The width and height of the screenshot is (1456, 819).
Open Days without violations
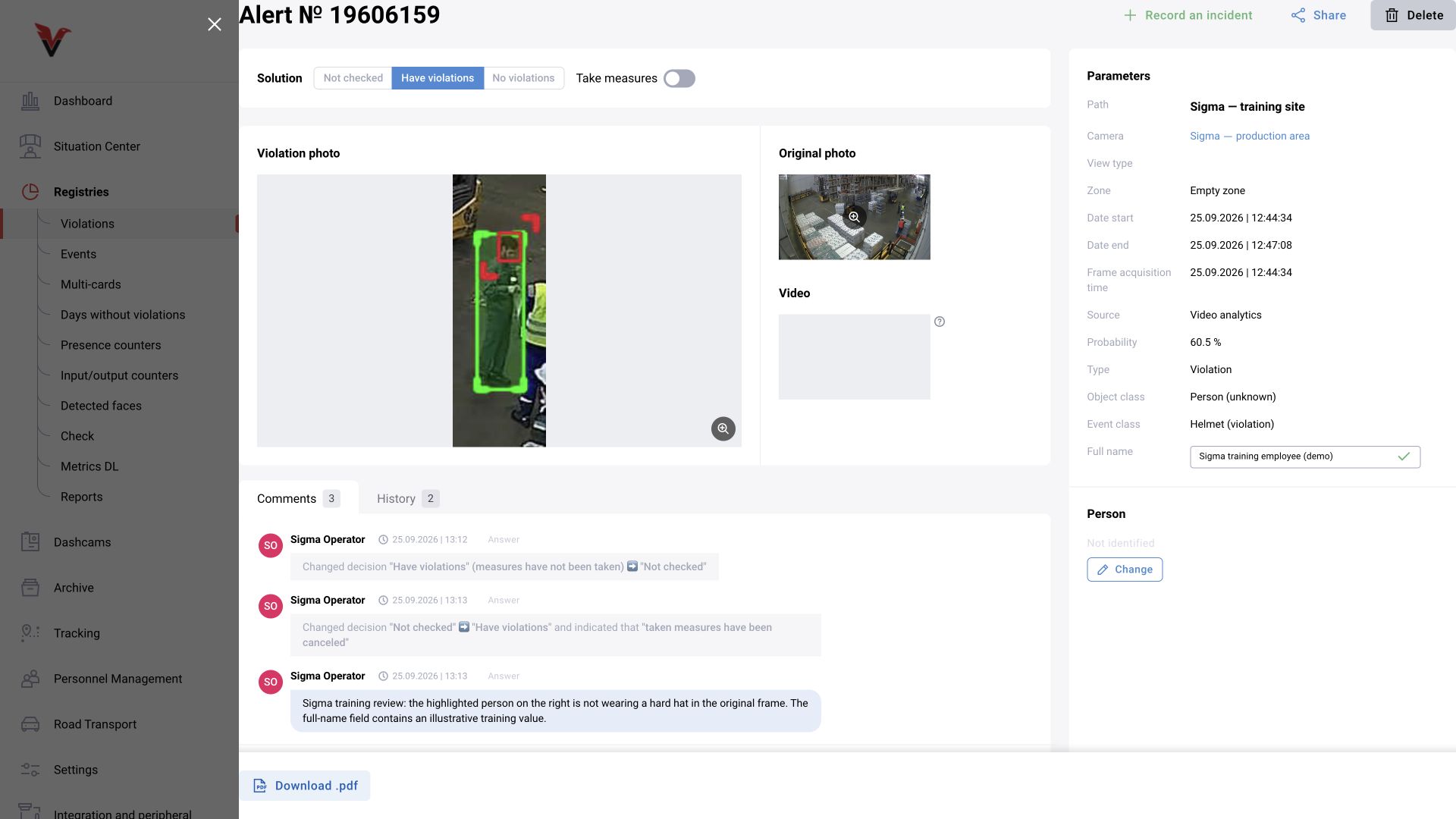tap(123, 315)
